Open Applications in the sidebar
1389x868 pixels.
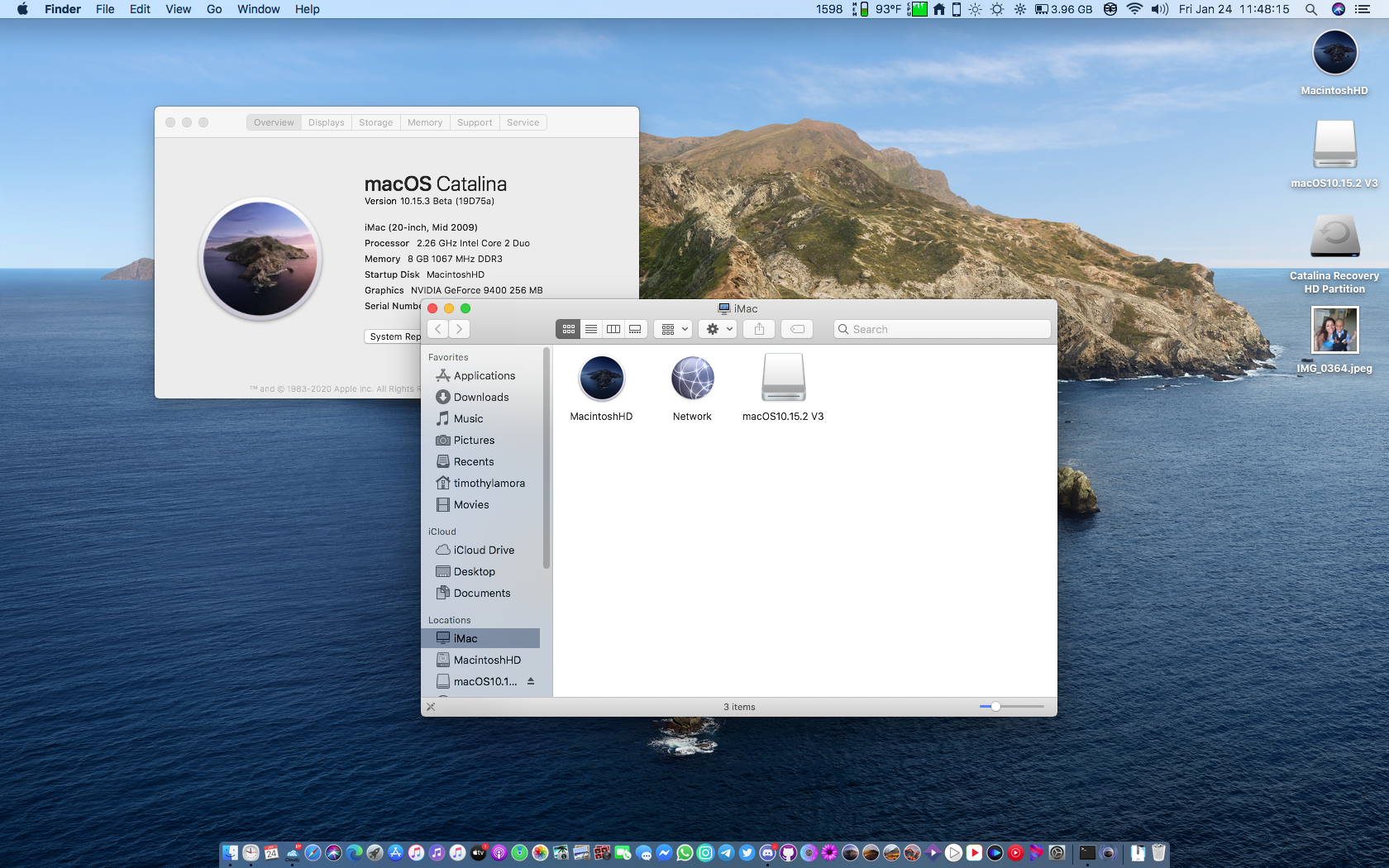pyautogui.click(x=484, y=376)
